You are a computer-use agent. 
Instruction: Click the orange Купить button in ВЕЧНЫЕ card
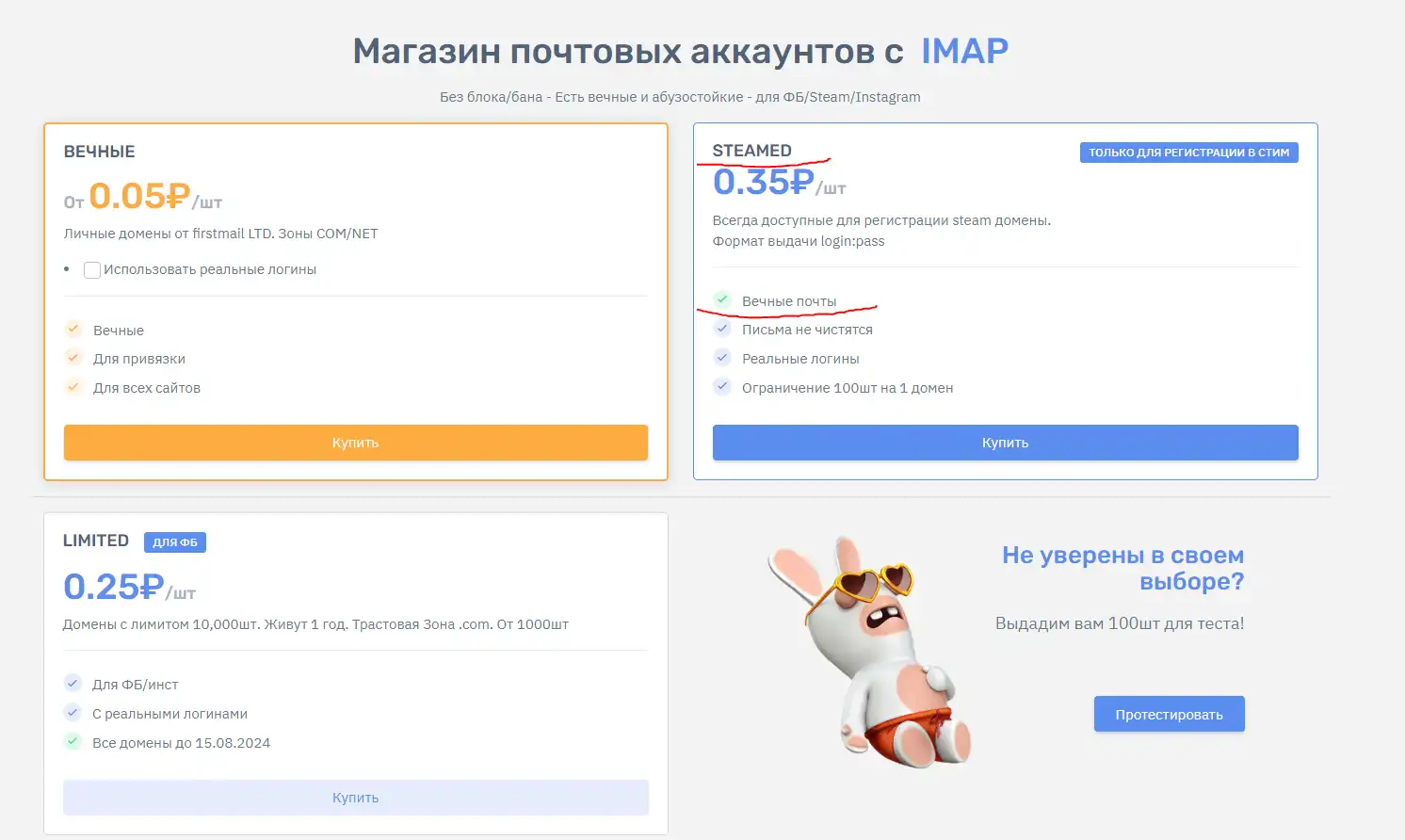(x=355, y=443)
